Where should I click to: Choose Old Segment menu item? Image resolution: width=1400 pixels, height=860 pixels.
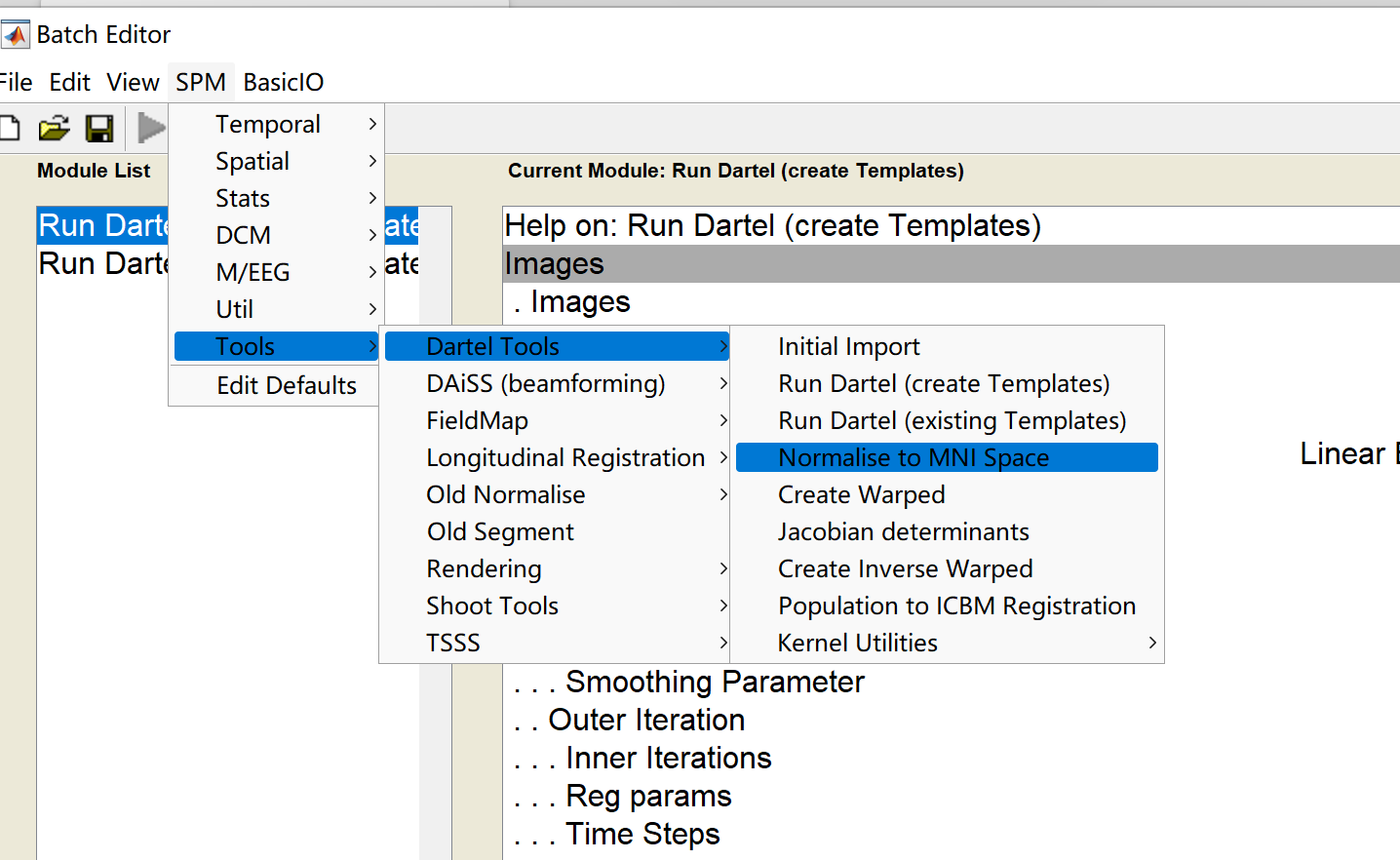pyautogui.click(x=557, y=531)
